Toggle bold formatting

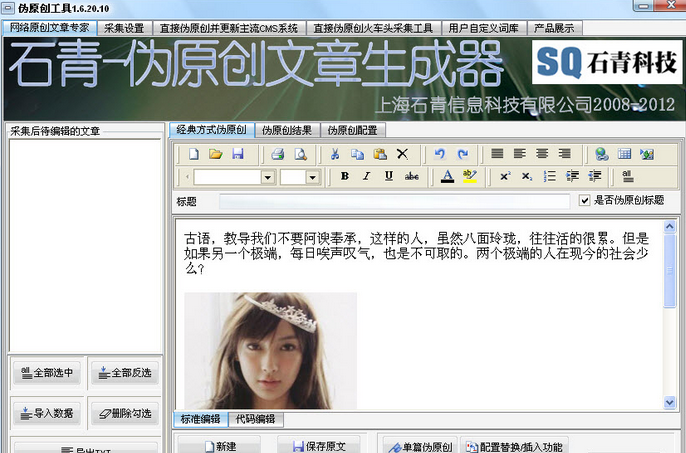[x=345, y=176]
